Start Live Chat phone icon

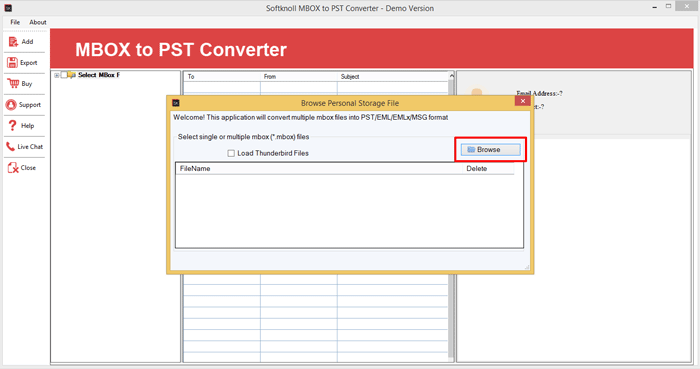click(10, 146)
